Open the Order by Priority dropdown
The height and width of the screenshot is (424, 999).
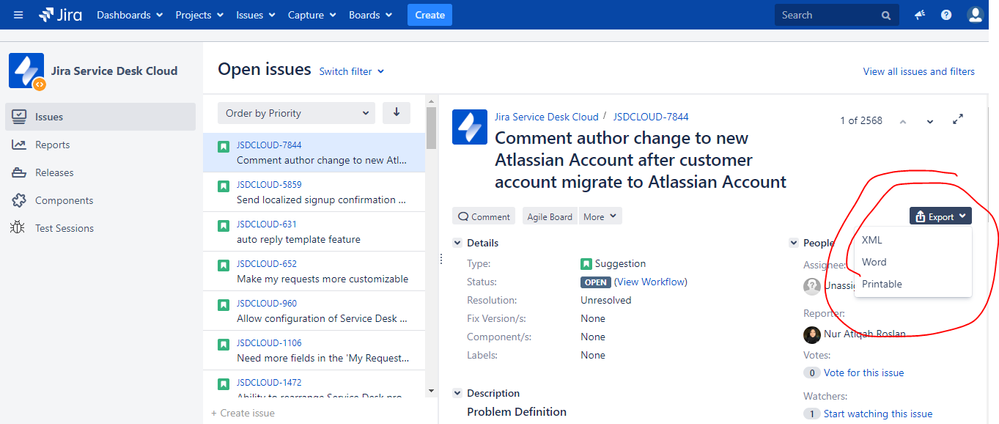pyautogui.click(x=296, y=113)
